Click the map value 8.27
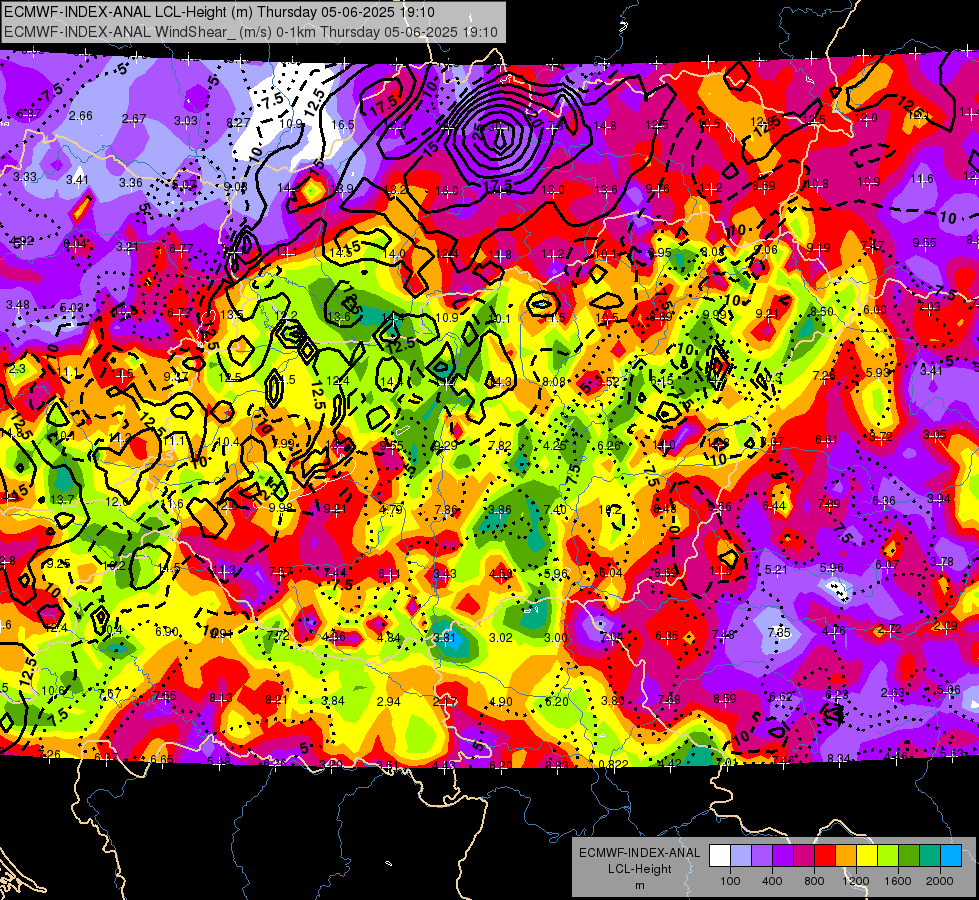The height and width of the screenshot is (900, 979). click(238, 123)
